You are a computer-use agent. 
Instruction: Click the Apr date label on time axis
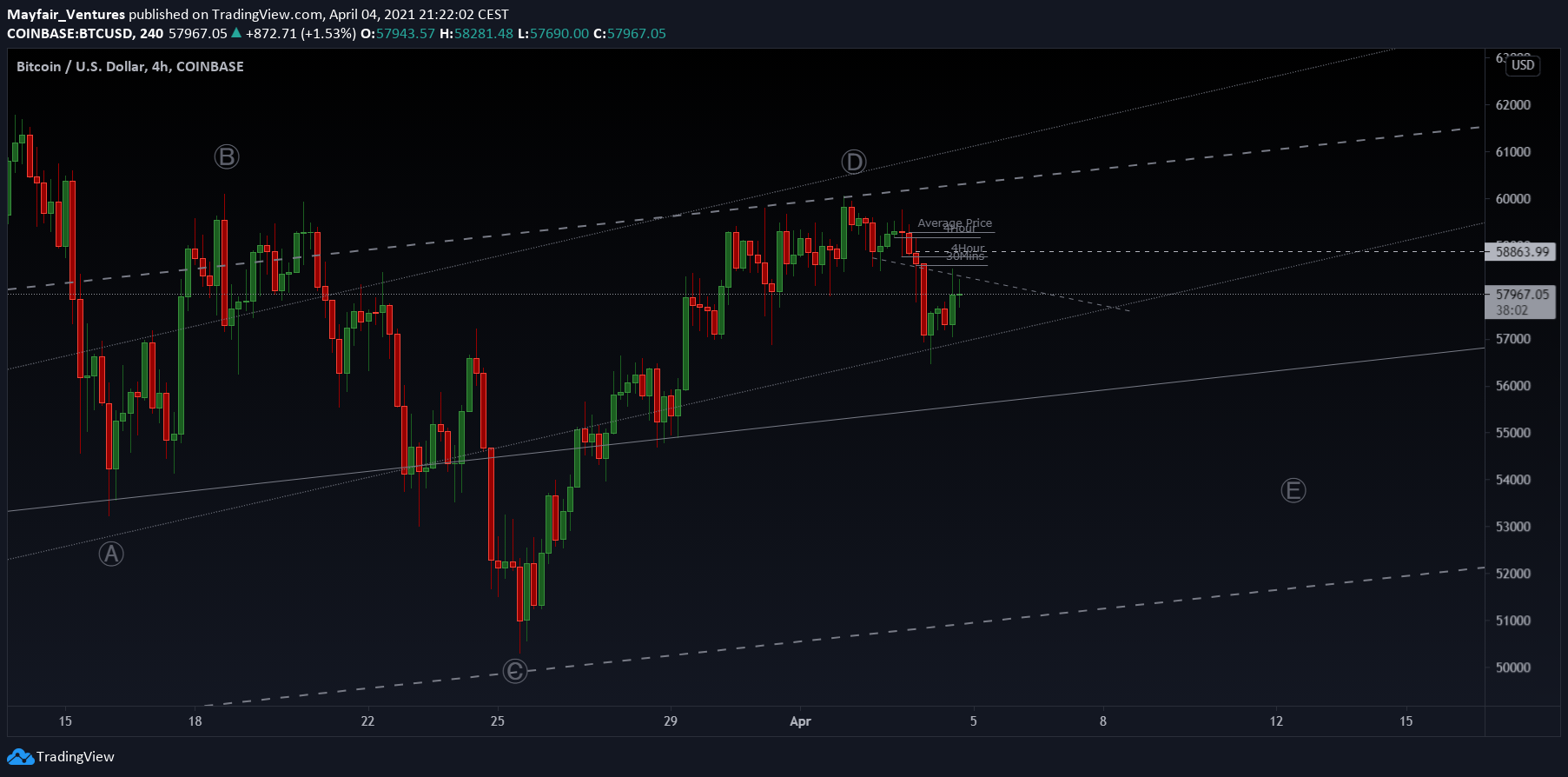(x=800, y=721)
